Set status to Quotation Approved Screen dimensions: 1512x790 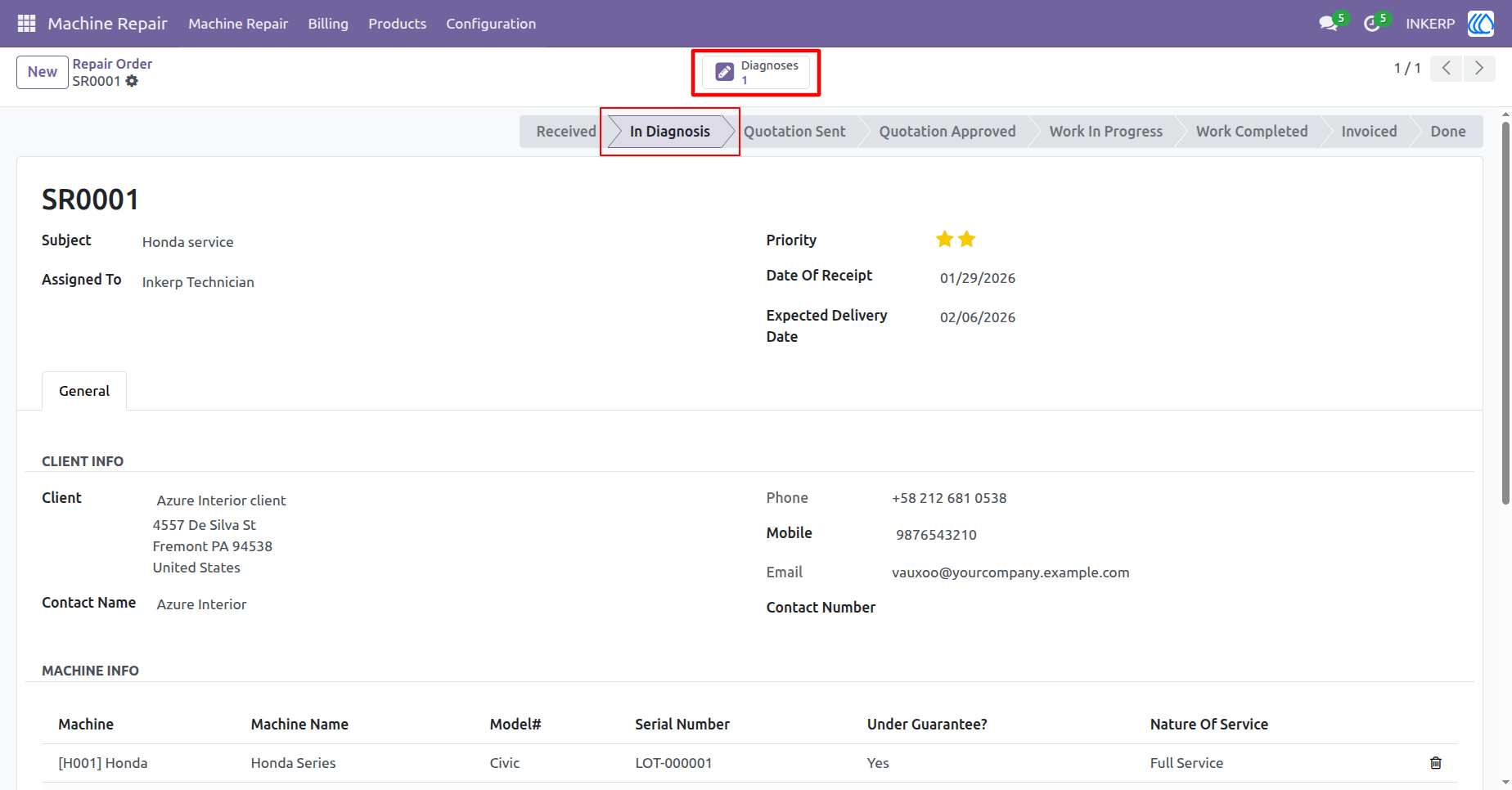[947, 132]
